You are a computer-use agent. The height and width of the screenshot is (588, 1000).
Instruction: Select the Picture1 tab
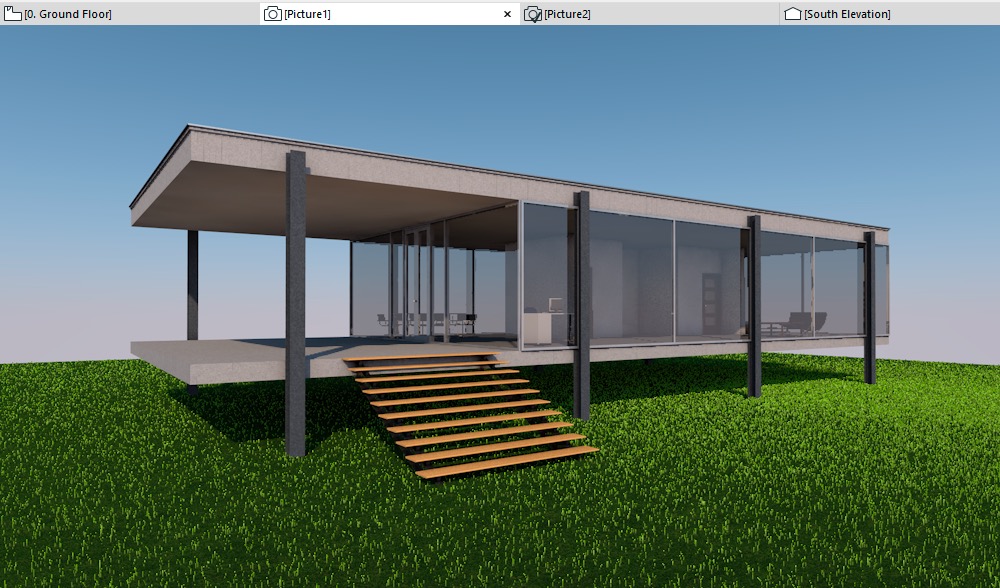coord(390,13)
